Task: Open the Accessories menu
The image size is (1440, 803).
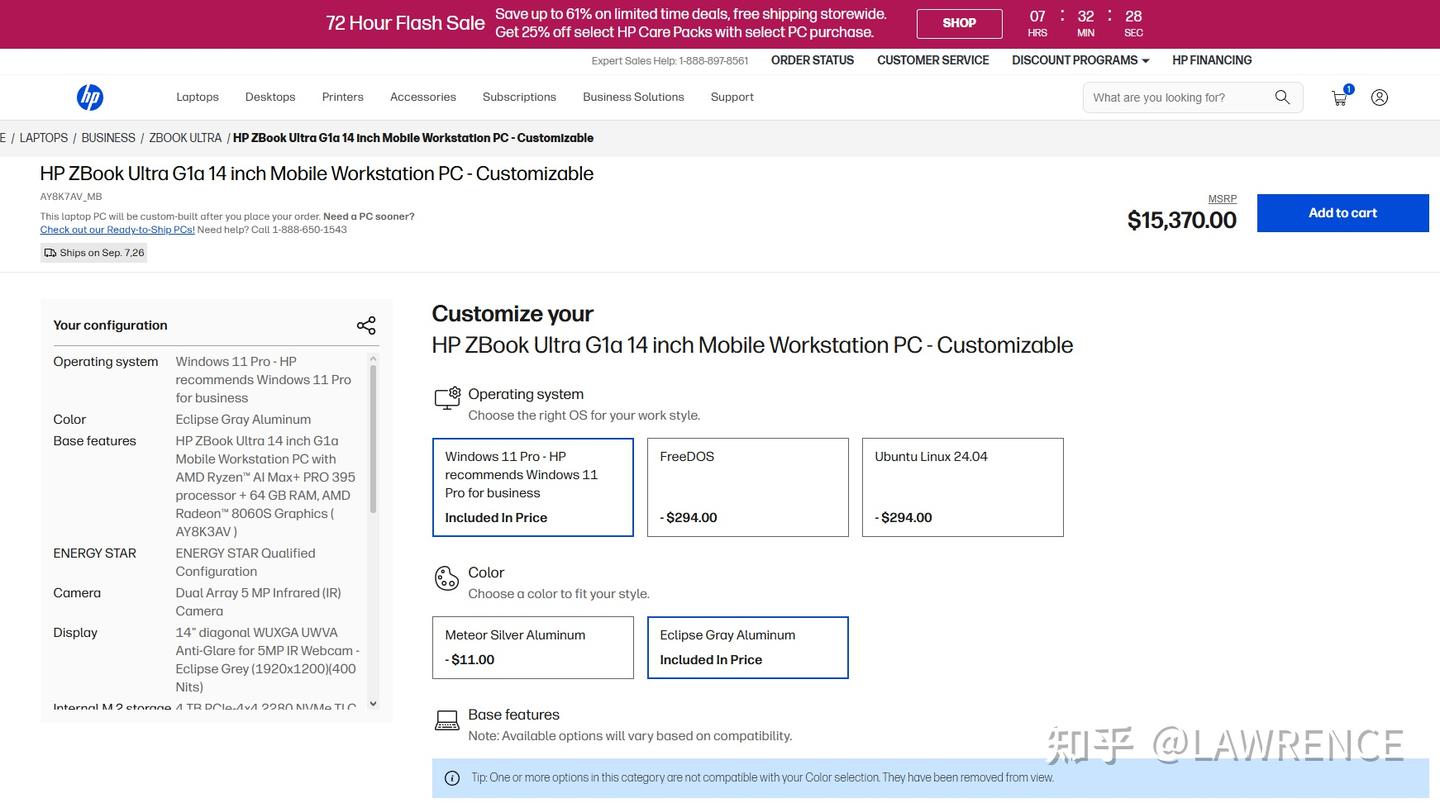Action: tap(423, 97)
